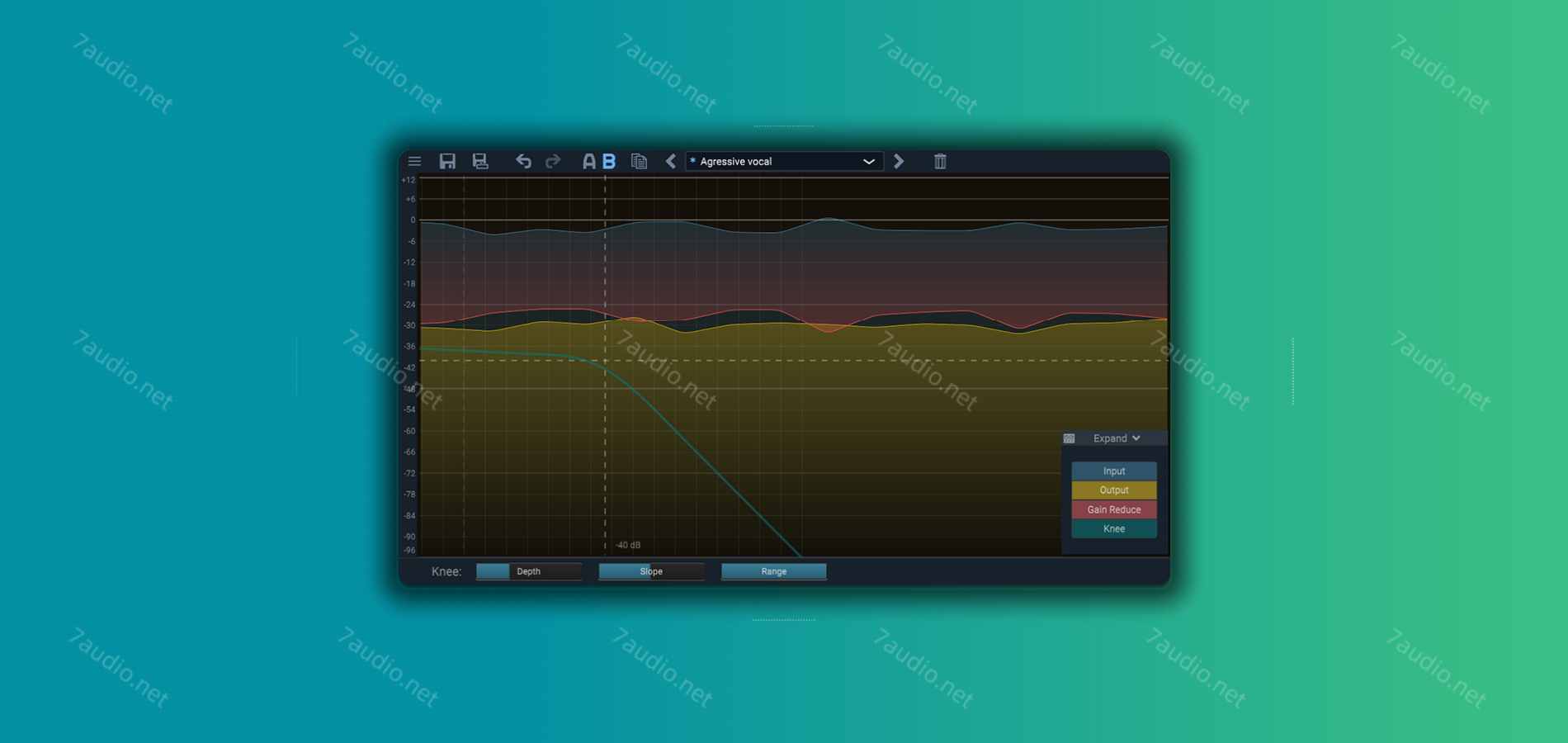Redo the last undone change
1568x743 pixels.
click(x=553, y=161)
